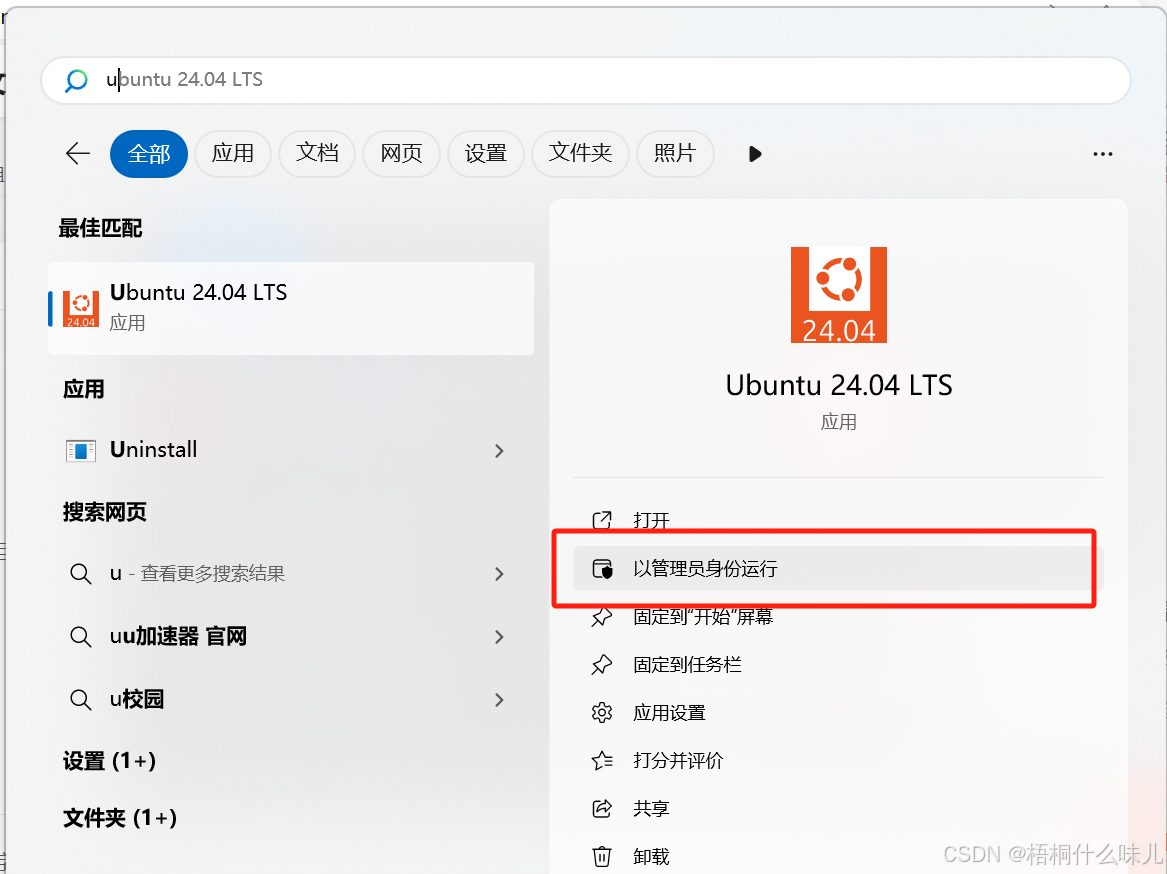Switch to the 照片 filter tab
1167x874 pixels.
click(x=675, y=153)
